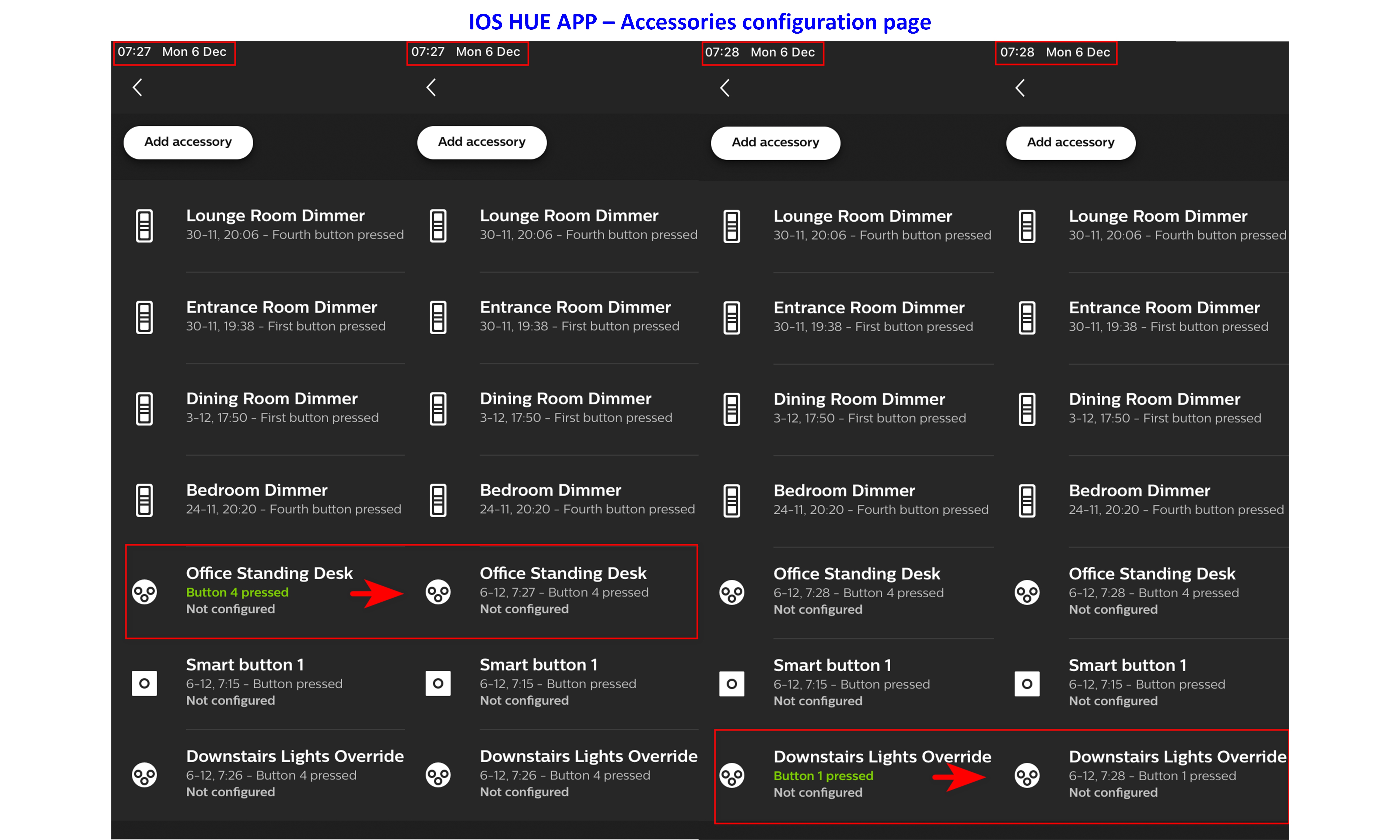Tap the Dining Room Dimmer switch icon
The height and width of the screenshot is (840, 1400).
144,408
